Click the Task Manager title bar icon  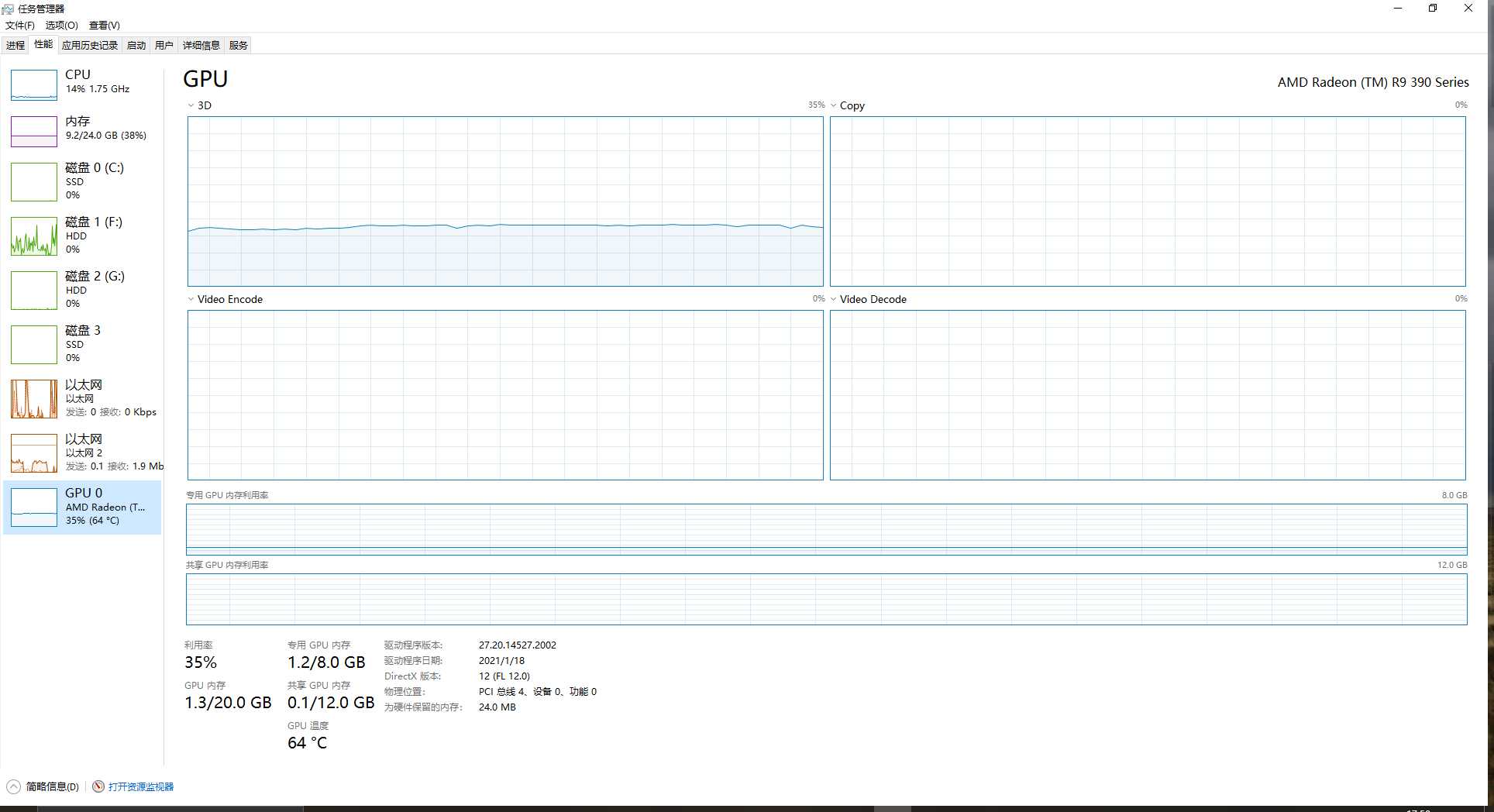(x=8, y=9)
